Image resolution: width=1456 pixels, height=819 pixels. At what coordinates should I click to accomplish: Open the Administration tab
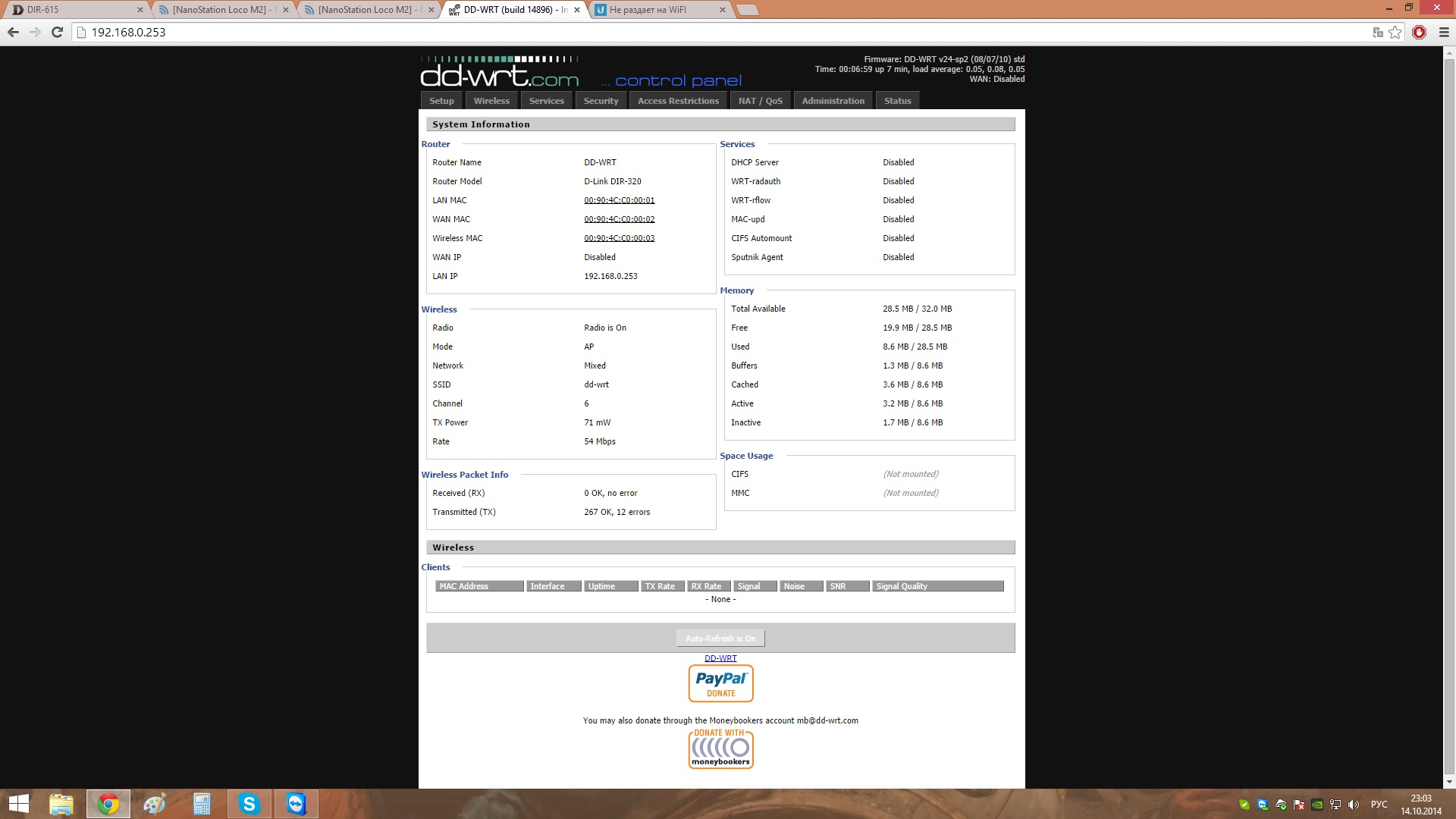(x=833, y=101)
